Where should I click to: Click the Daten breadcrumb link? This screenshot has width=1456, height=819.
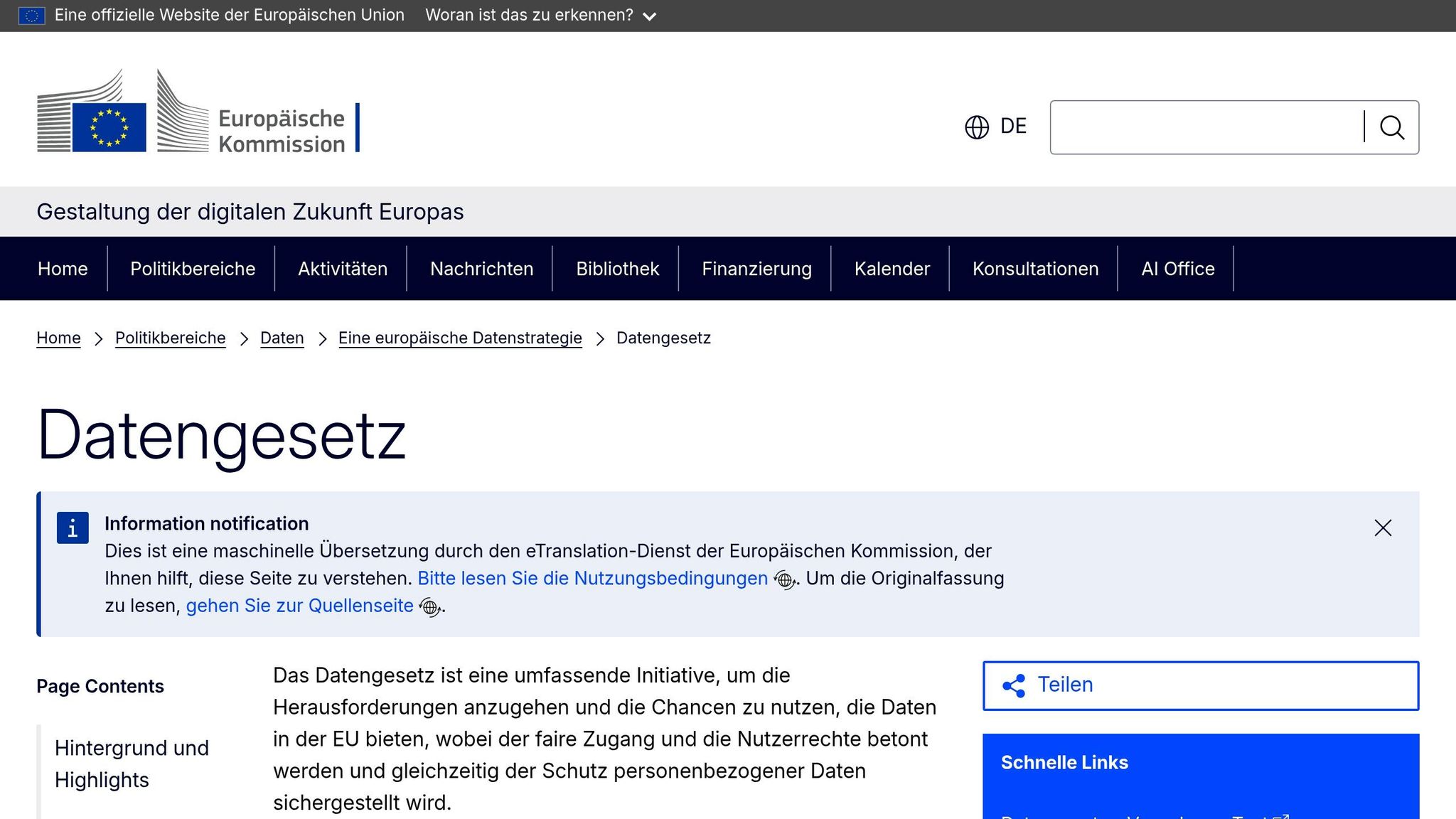pos(282,338)
